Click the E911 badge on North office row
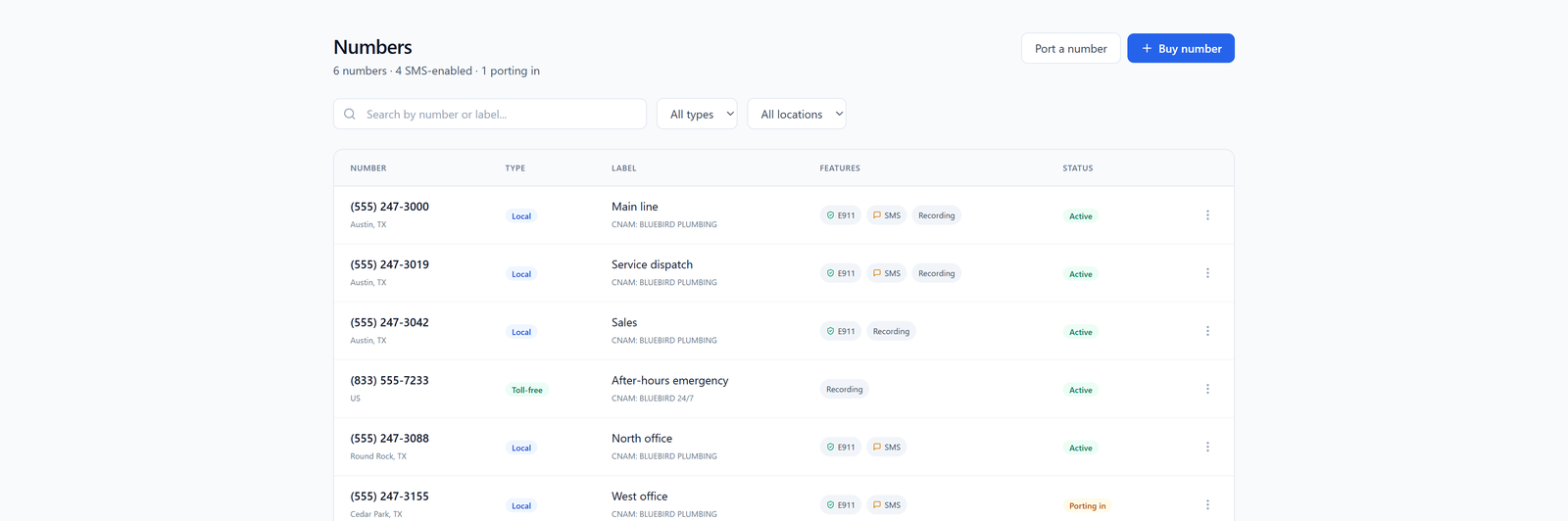Viewport: 1568px width, 521px height. pyautogui.click(x=841, y=447)
